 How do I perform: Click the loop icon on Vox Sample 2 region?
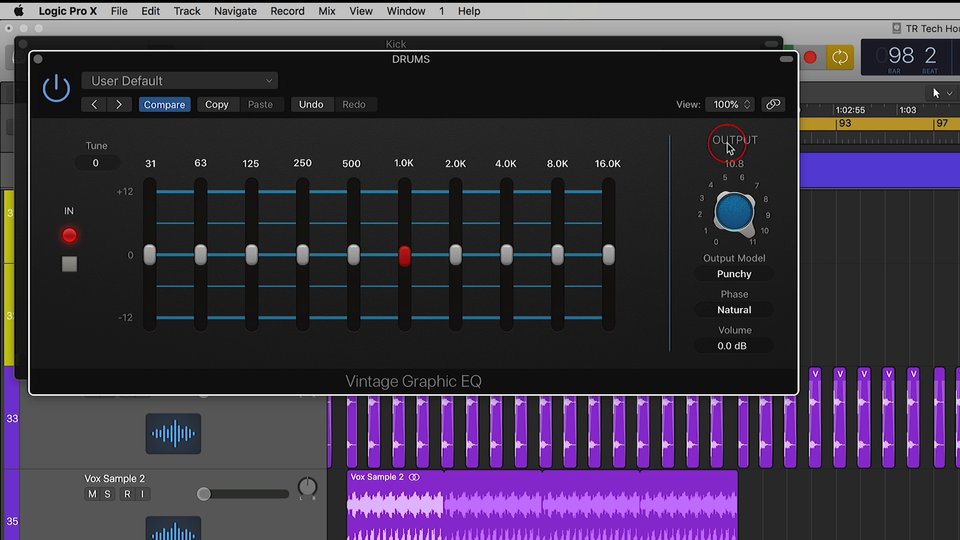414,477
